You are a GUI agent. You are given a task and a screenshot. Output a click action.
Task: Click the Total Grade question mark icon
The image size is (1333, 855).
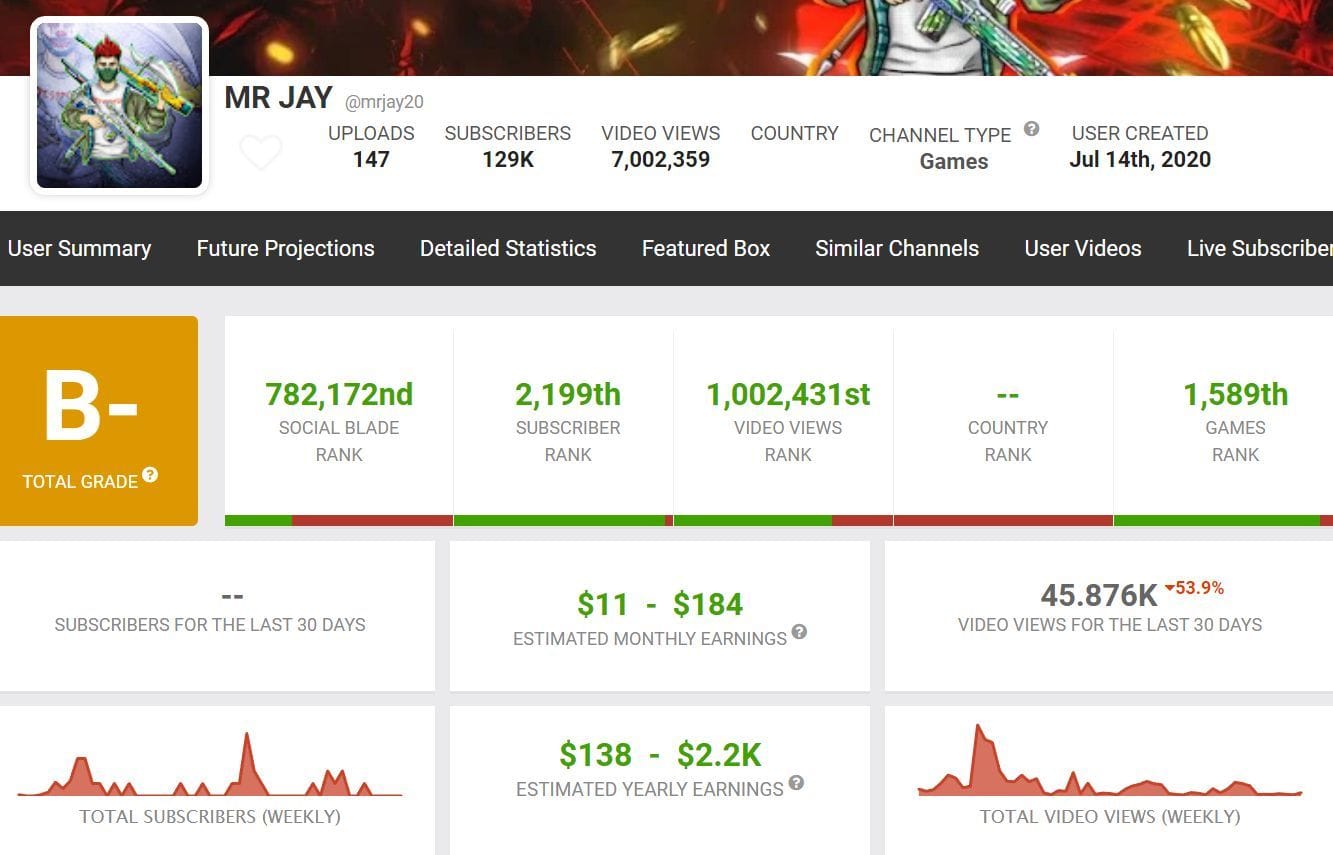150,478
